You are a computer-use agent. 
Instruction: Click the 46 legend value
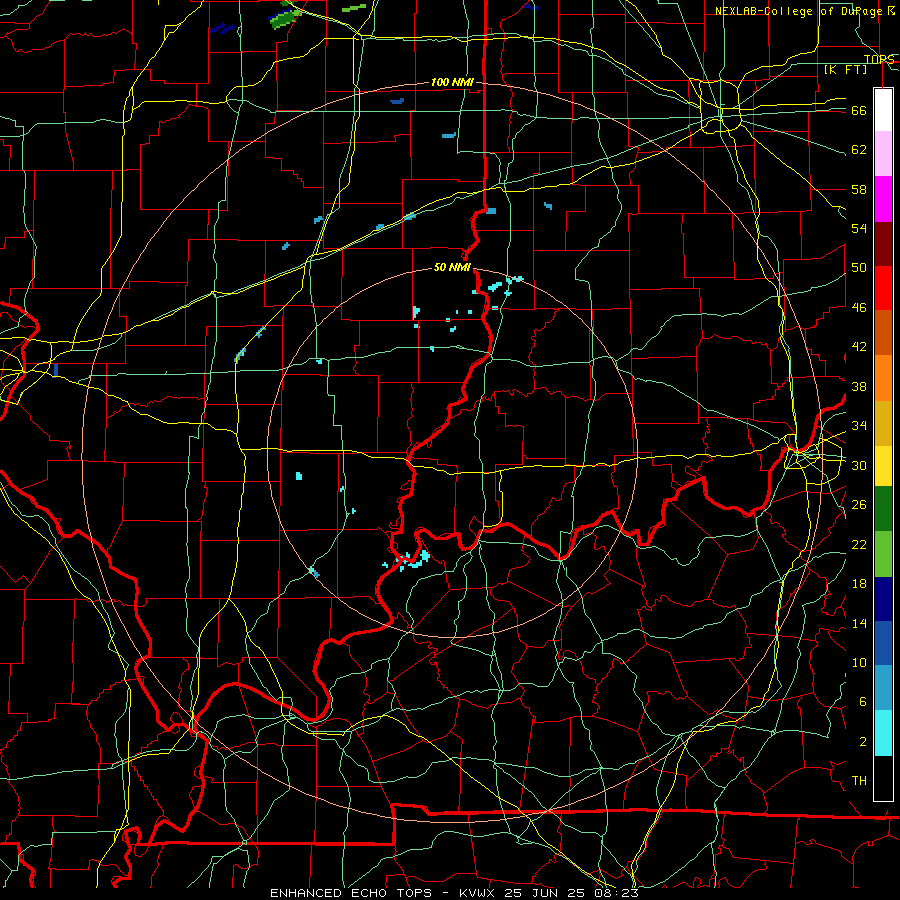(x=859, y=308)
